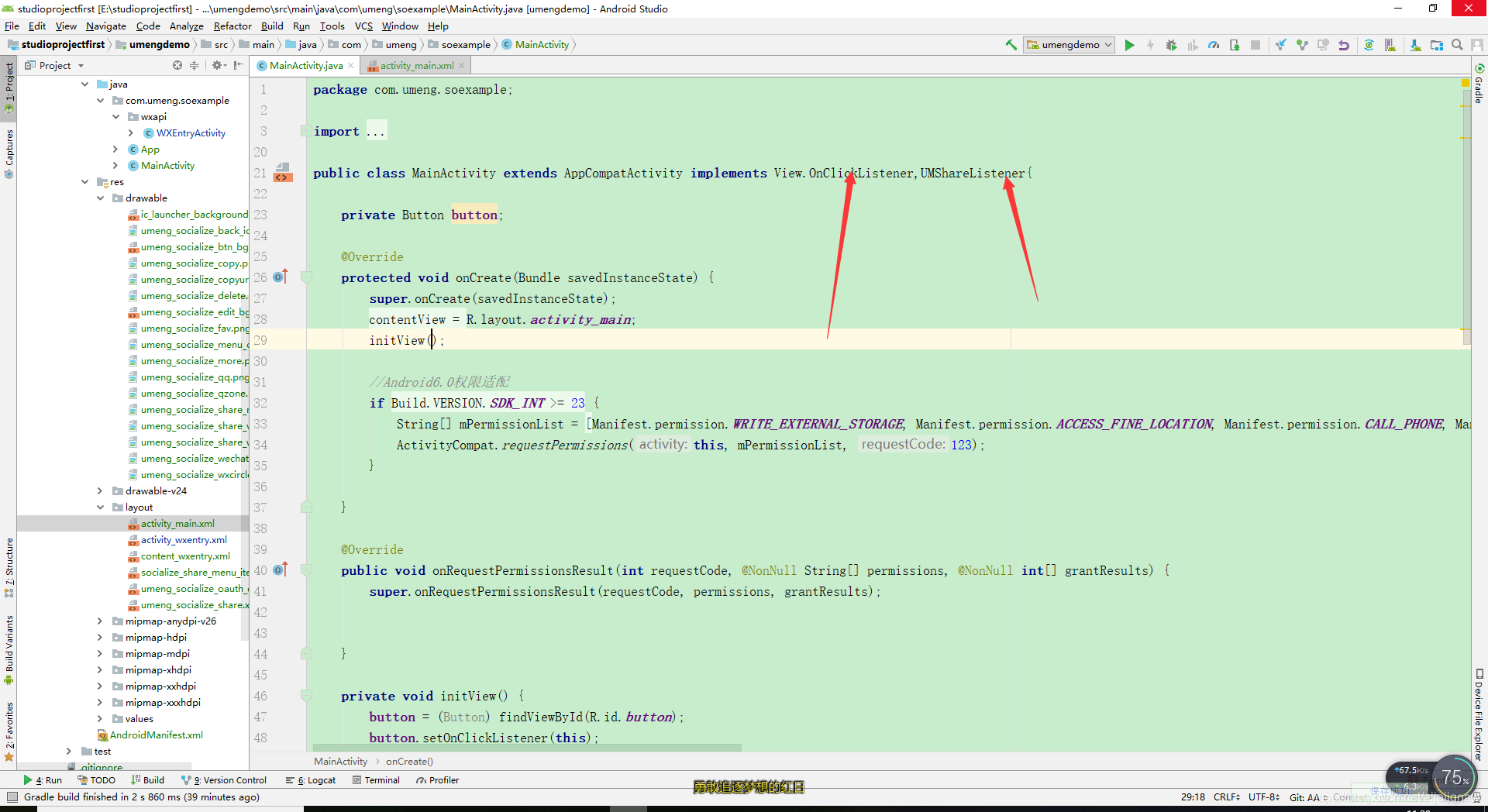Screen dimensions: 1488x812
Task: Toggle the Device File Explorer tool window
Action: point(1479,714)
